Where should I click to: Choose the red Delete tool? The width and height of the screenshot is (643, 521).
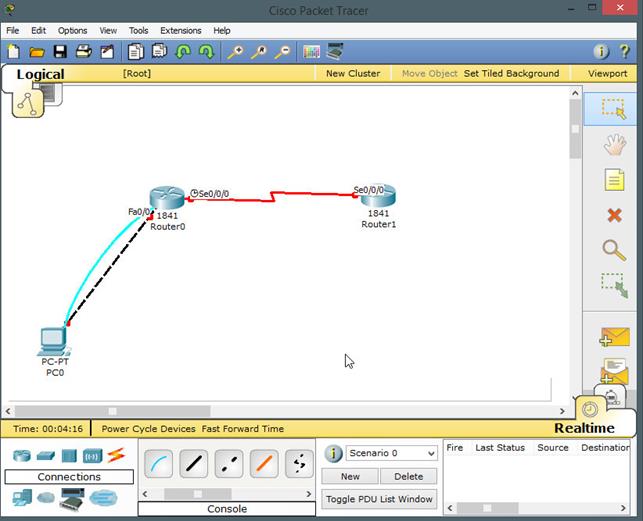click(614, 215)
